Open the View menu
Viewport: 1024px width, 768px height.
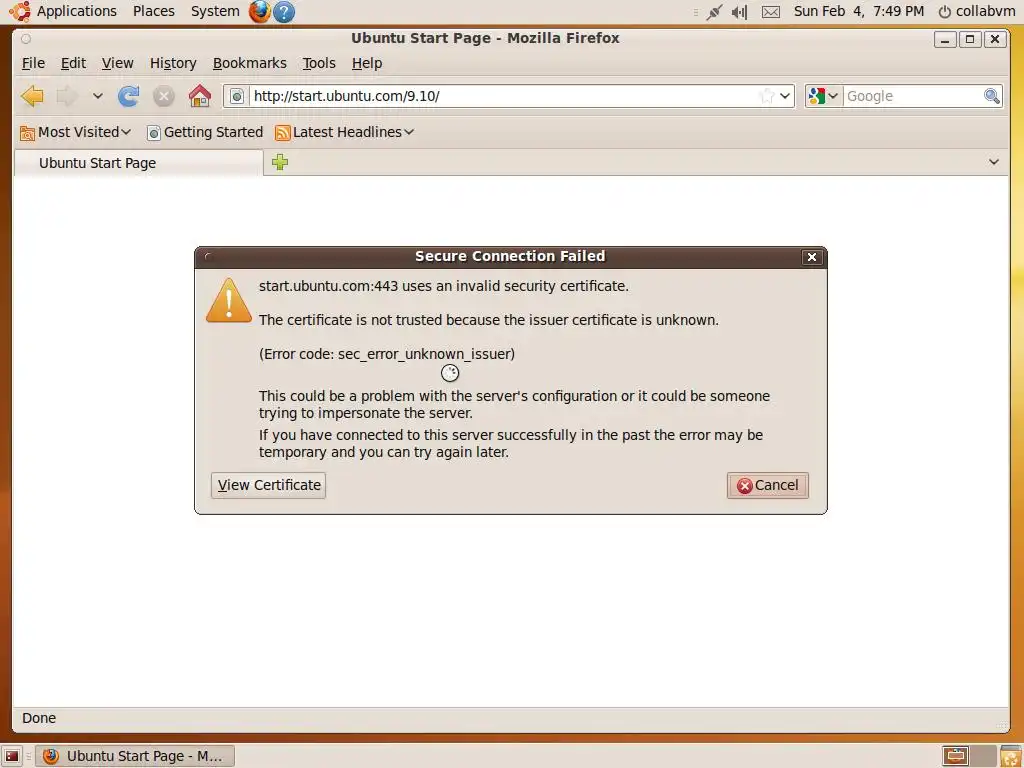118,63
